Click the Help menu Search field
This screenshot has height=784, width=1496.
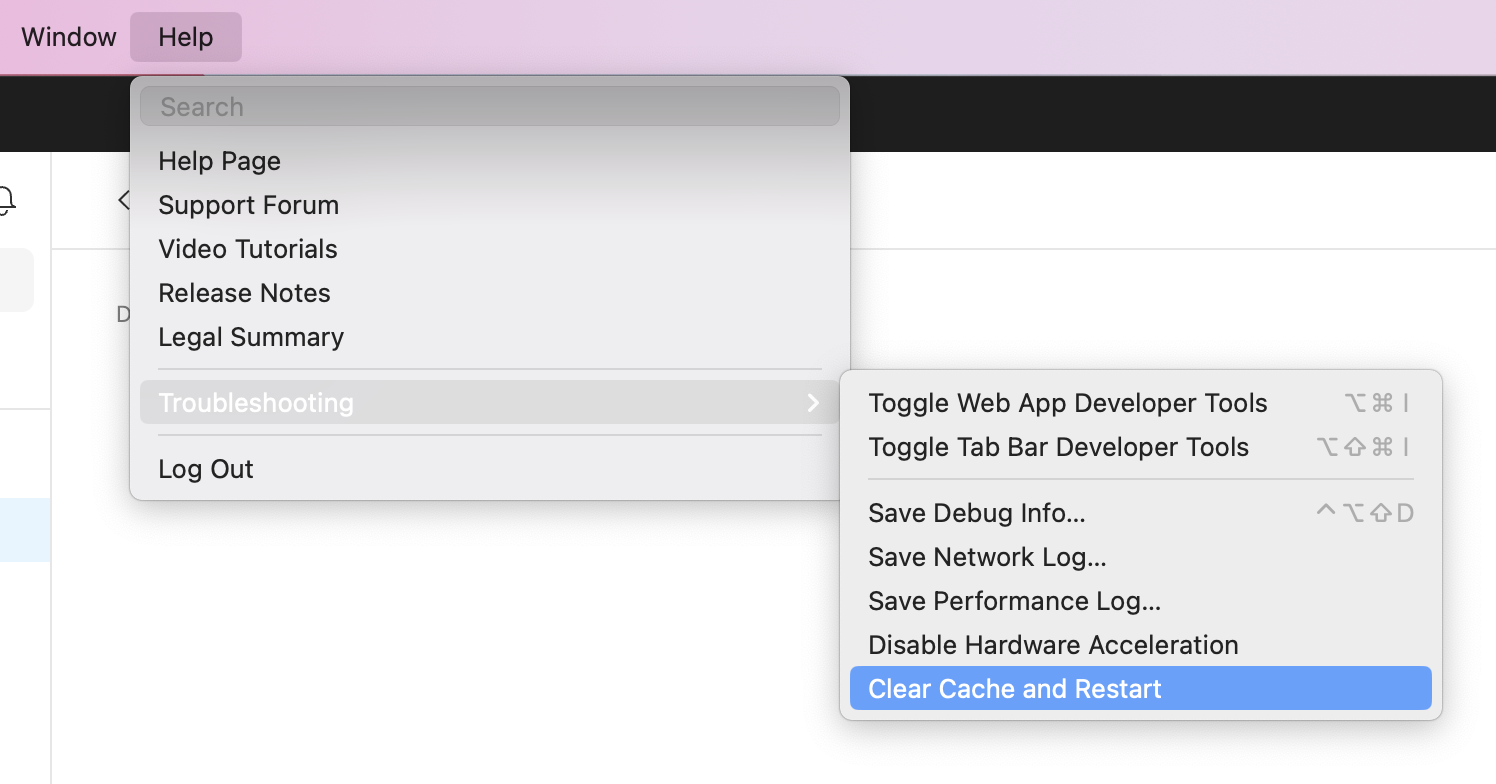(x=490, y=107)
